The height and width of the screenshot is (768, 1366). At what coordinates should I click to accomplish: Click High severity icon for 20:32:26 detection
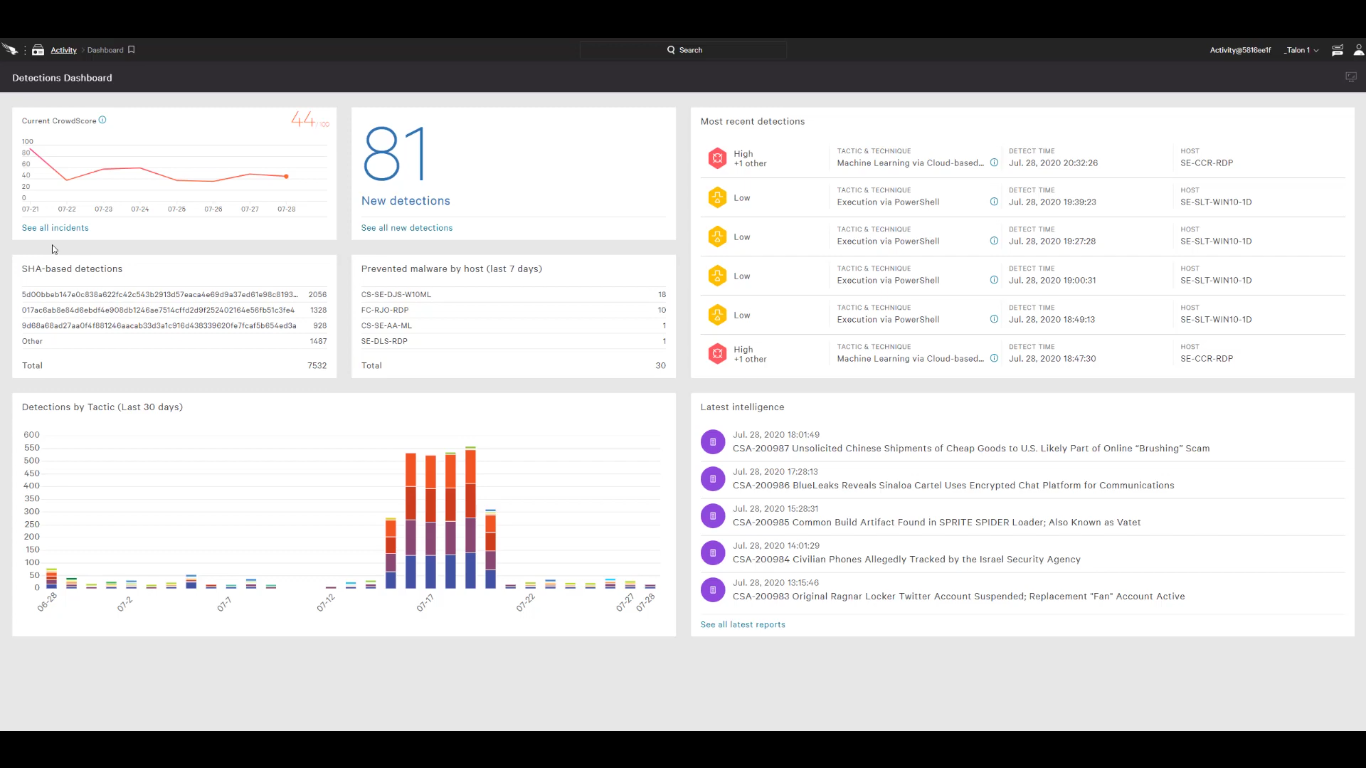point(717,158)
